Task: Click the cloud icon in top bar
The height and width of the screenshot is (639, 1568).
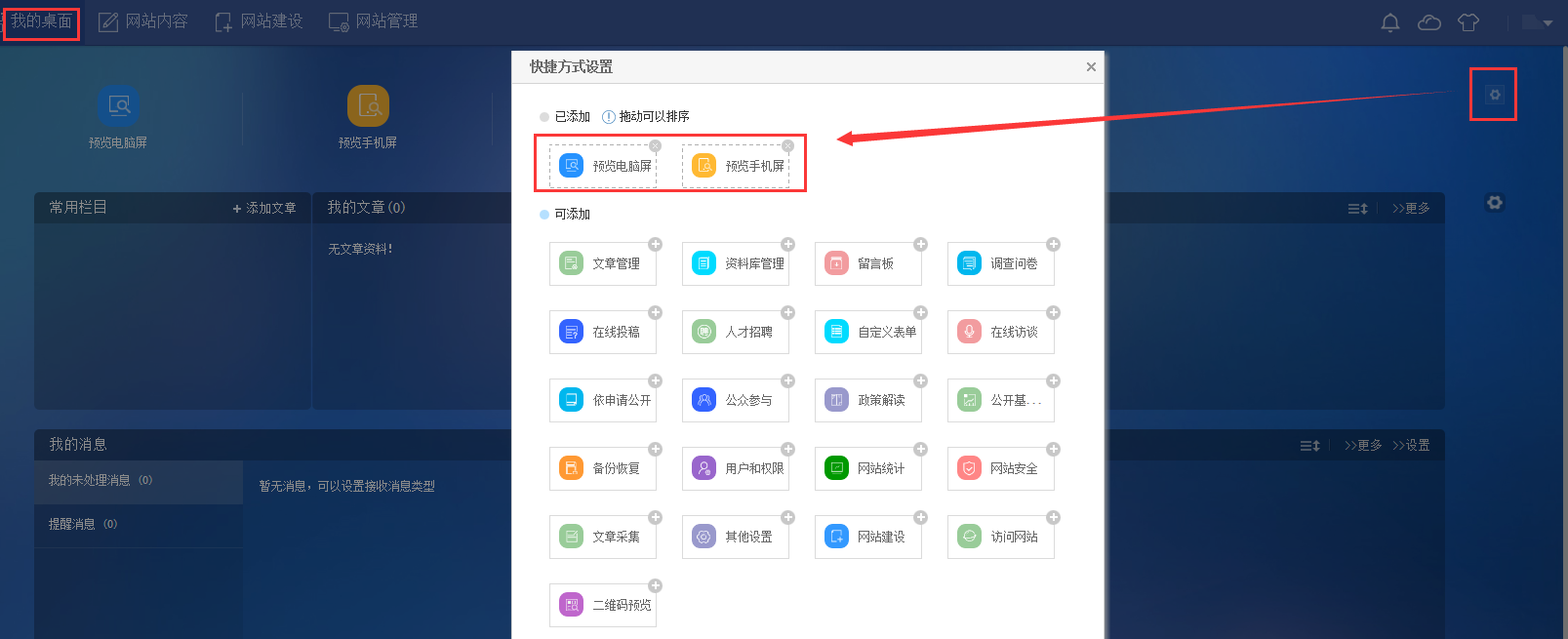Action: point(1429,22)
